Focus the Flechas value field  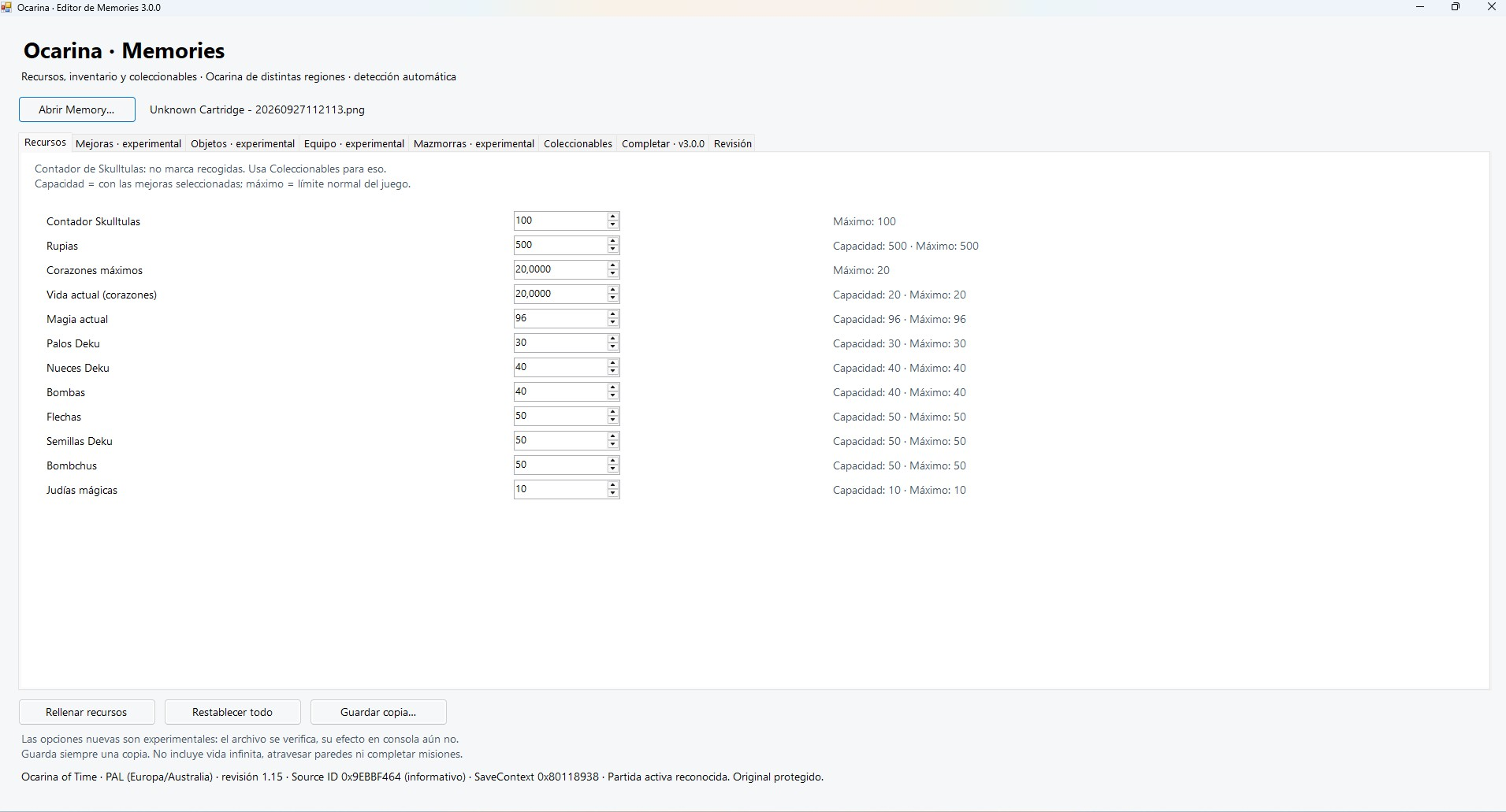click(560, 416)
